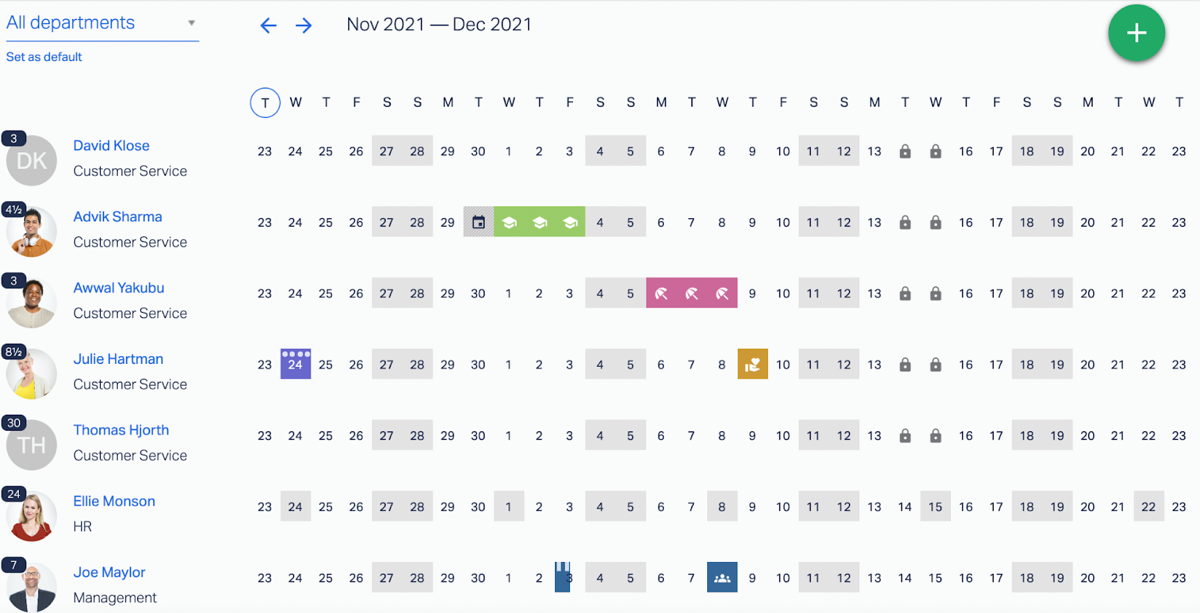
Task: Click the Set as default link
Action: [44, 57]
